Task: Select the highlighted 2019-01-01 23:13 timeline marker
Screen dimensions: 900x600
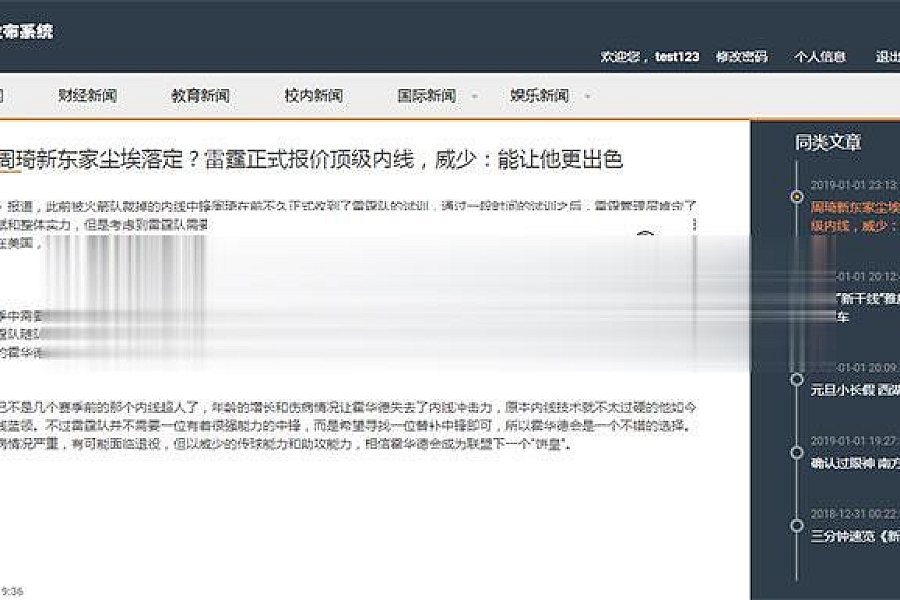Action: coord(797,196)
